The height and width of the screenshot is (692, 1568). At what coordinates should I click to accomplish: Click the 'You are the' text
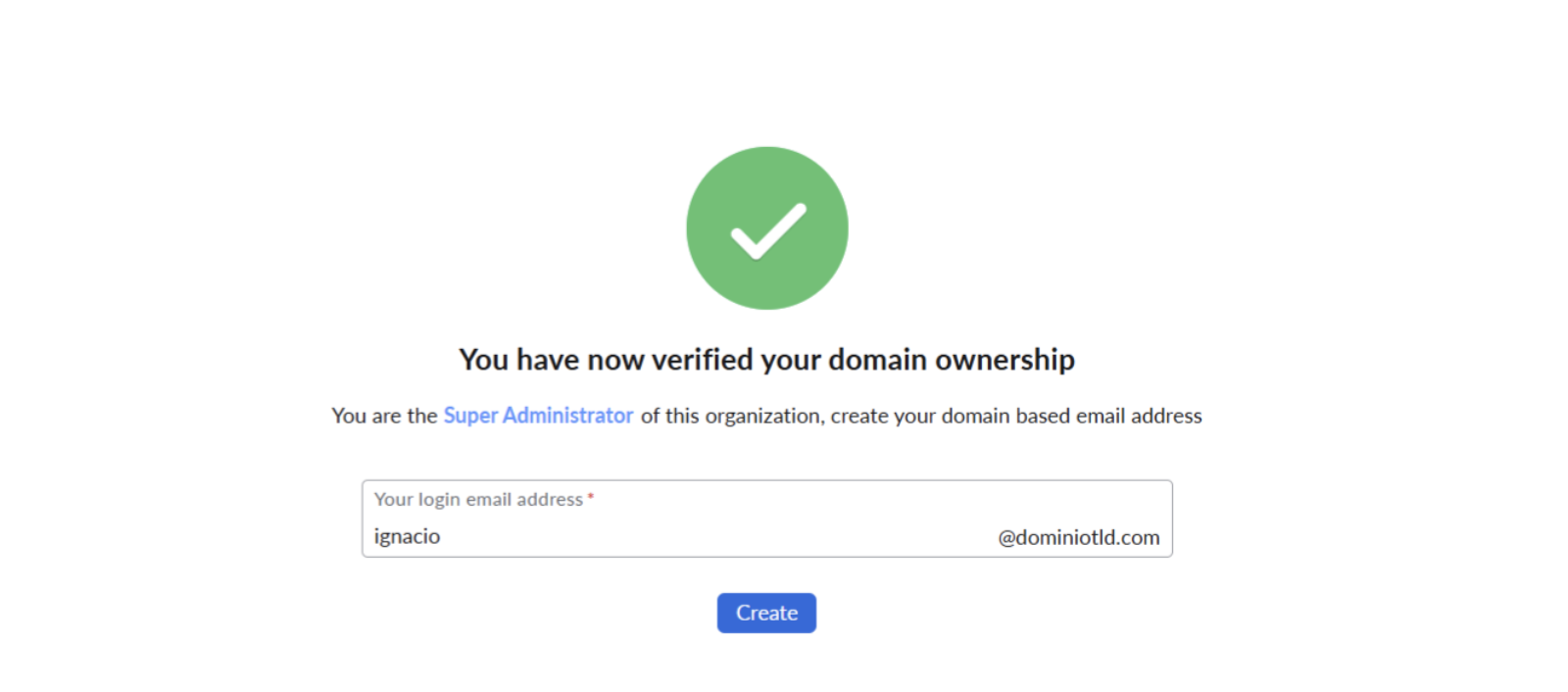pos(384,416)
